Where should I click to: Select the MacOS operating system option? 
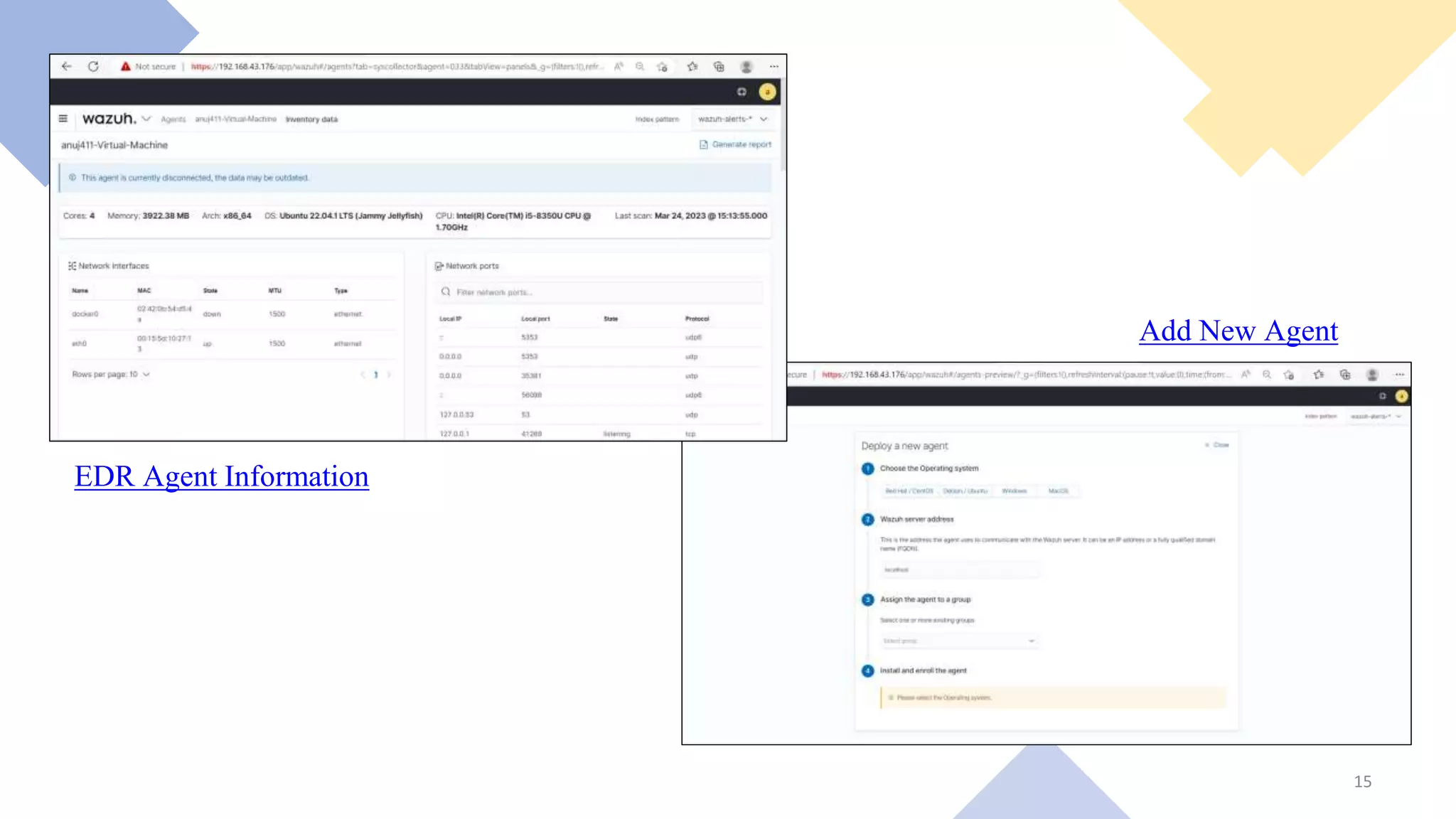coord(1058,491)
